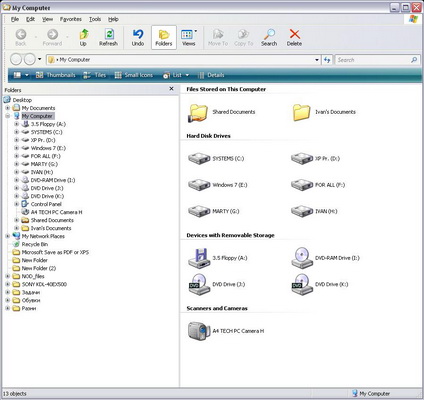The height and width of the screenshot is (400, 424).
Task: Close the Folders pane
Action: tap(171, 89)
